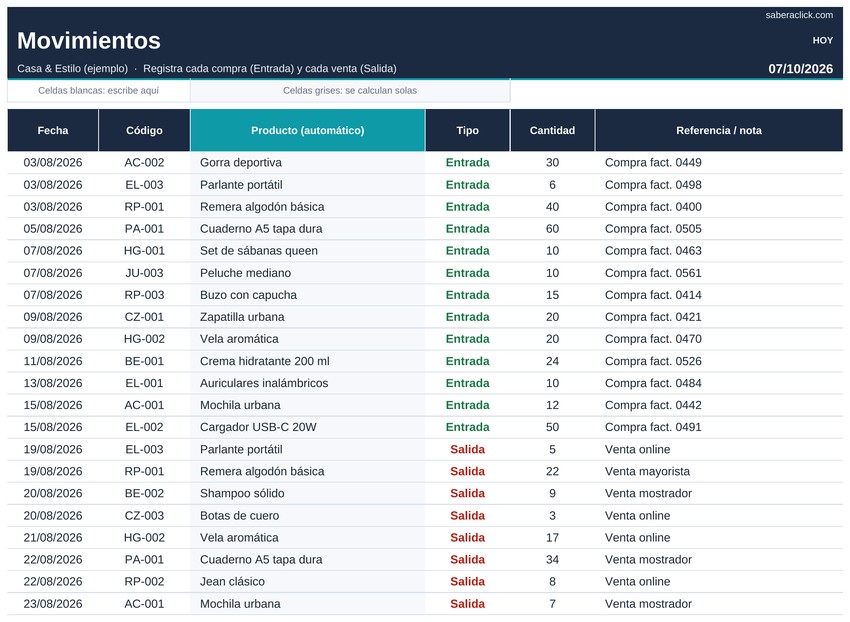Select reference Compra fact. 0421

pyautogui.click(x=719, y=317)
